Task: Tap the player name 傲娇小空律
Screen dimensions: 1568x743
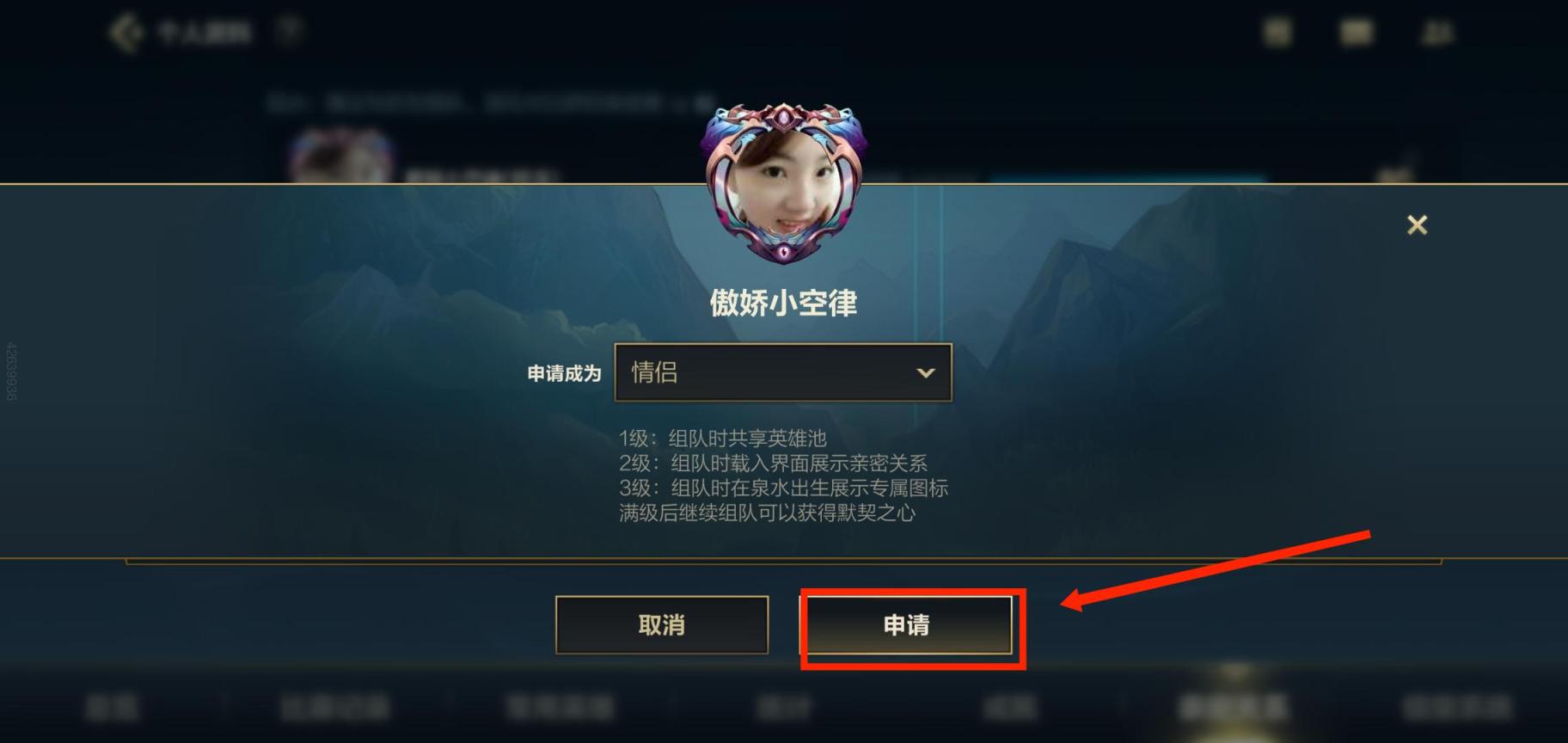Action: point(783,303)
